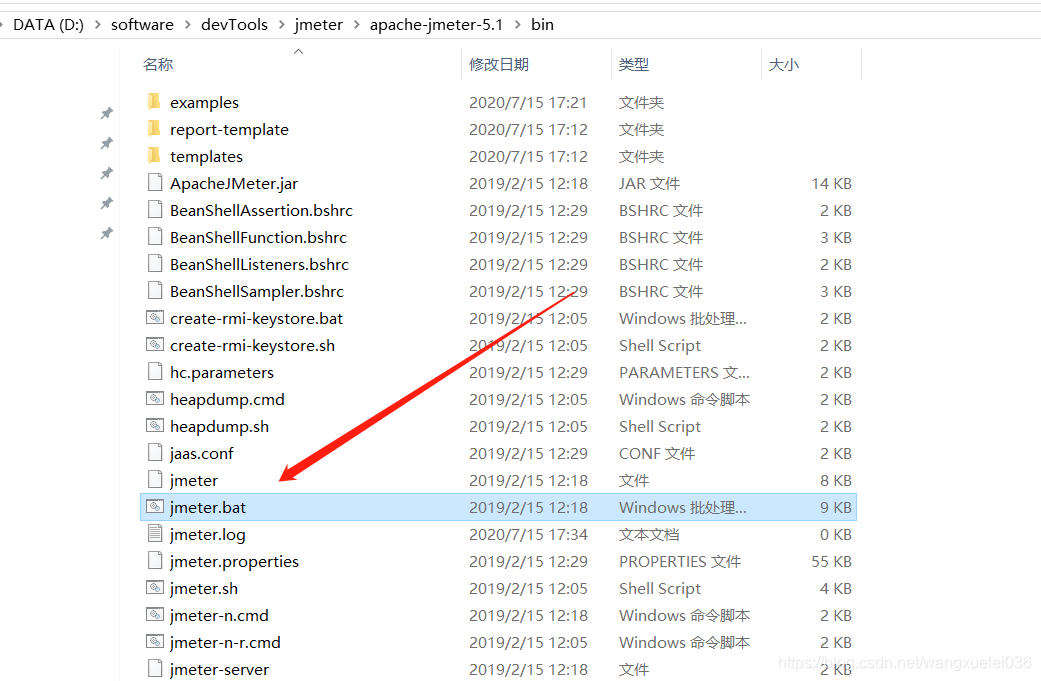Click the jmeter.sh script icon
The width and height of the screenshot is (1041, 681).
click(x=155, y=588)
